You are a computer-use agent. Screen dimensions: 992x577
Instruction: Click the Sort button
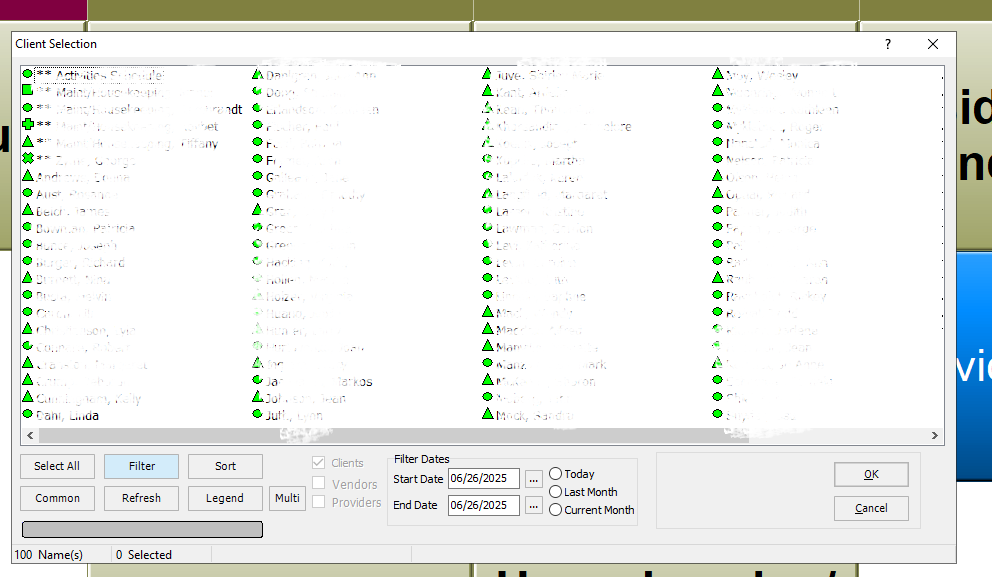point(225,466)
